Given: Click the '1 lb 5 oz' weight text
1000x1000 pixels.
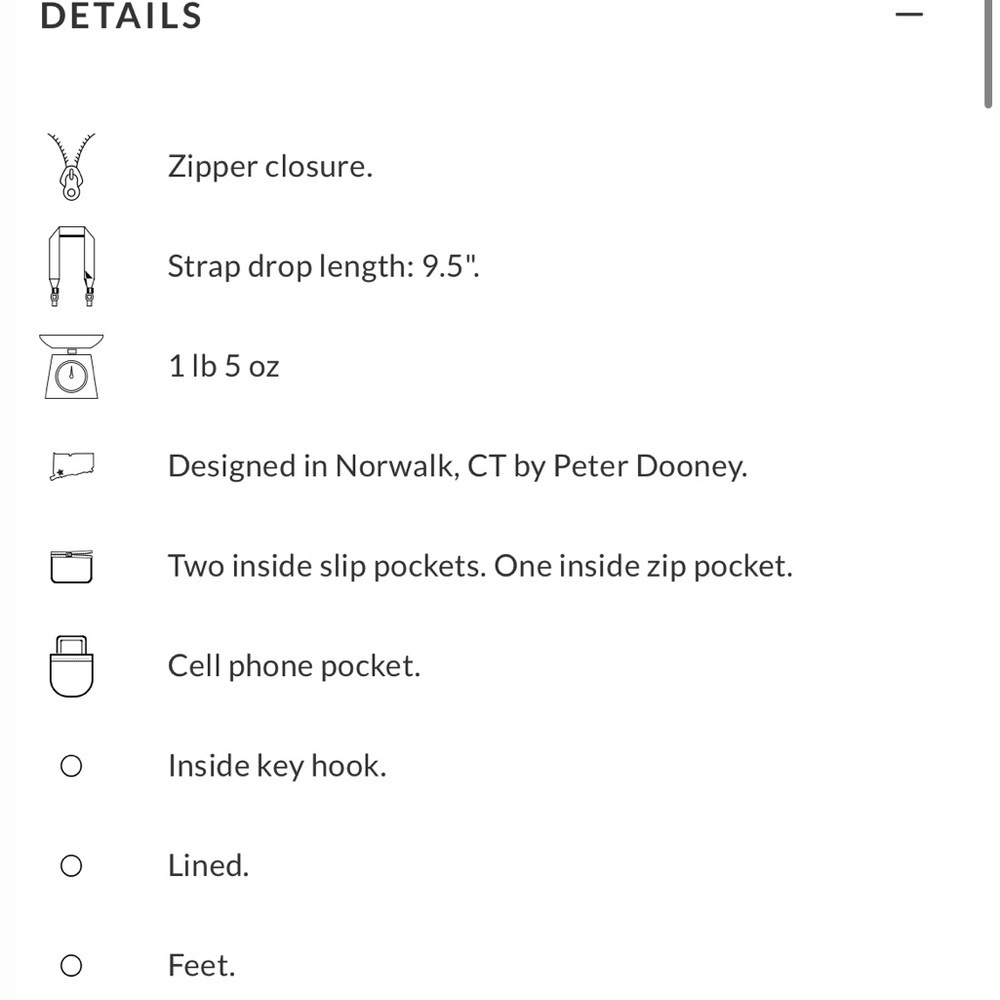Looking at the screenshot, I should click(x=223, y=366).
